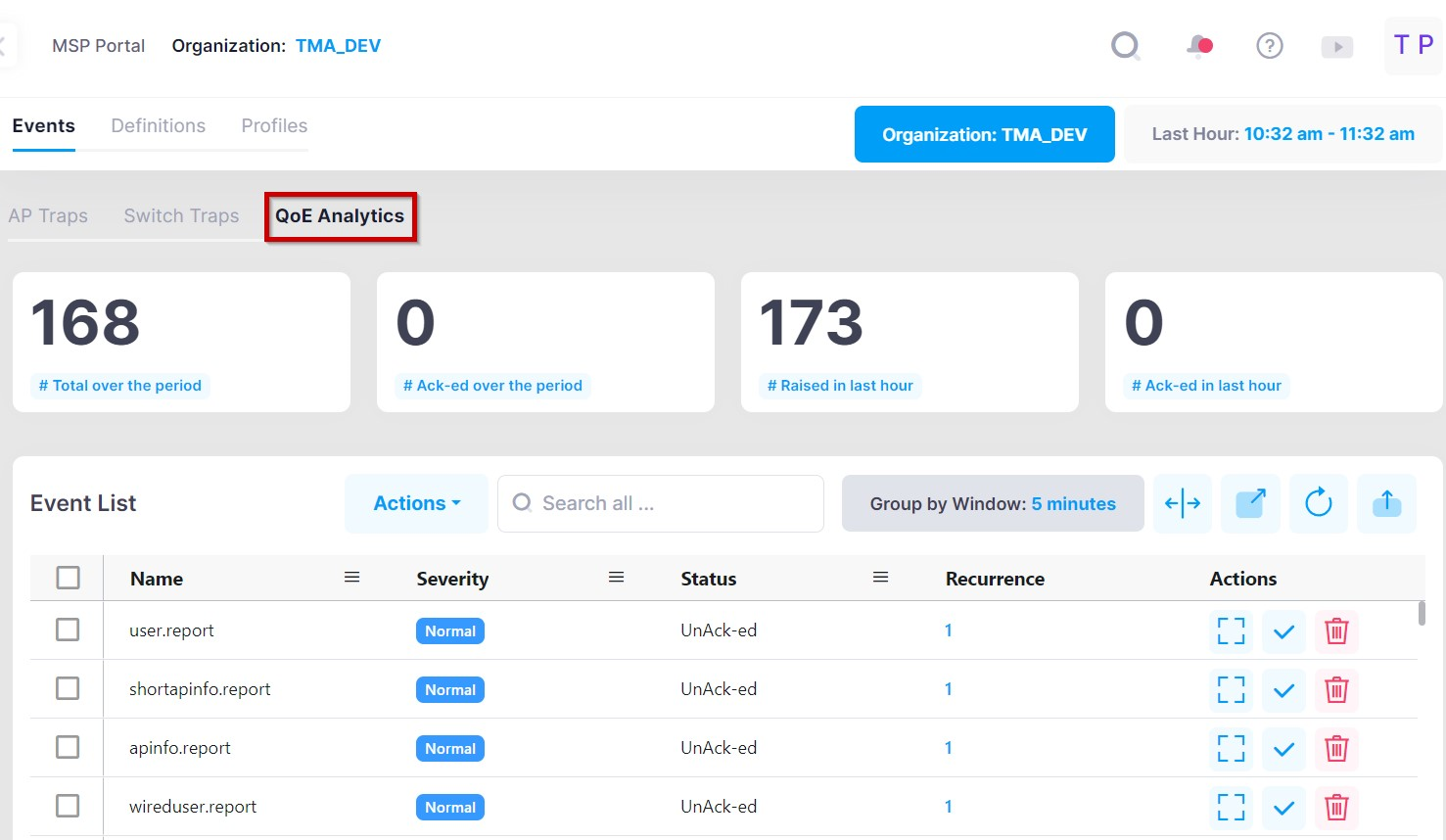Check the box for user.report row
Image resolution: width=1446 pixels, height=840 pixels.
click(68, 630)
